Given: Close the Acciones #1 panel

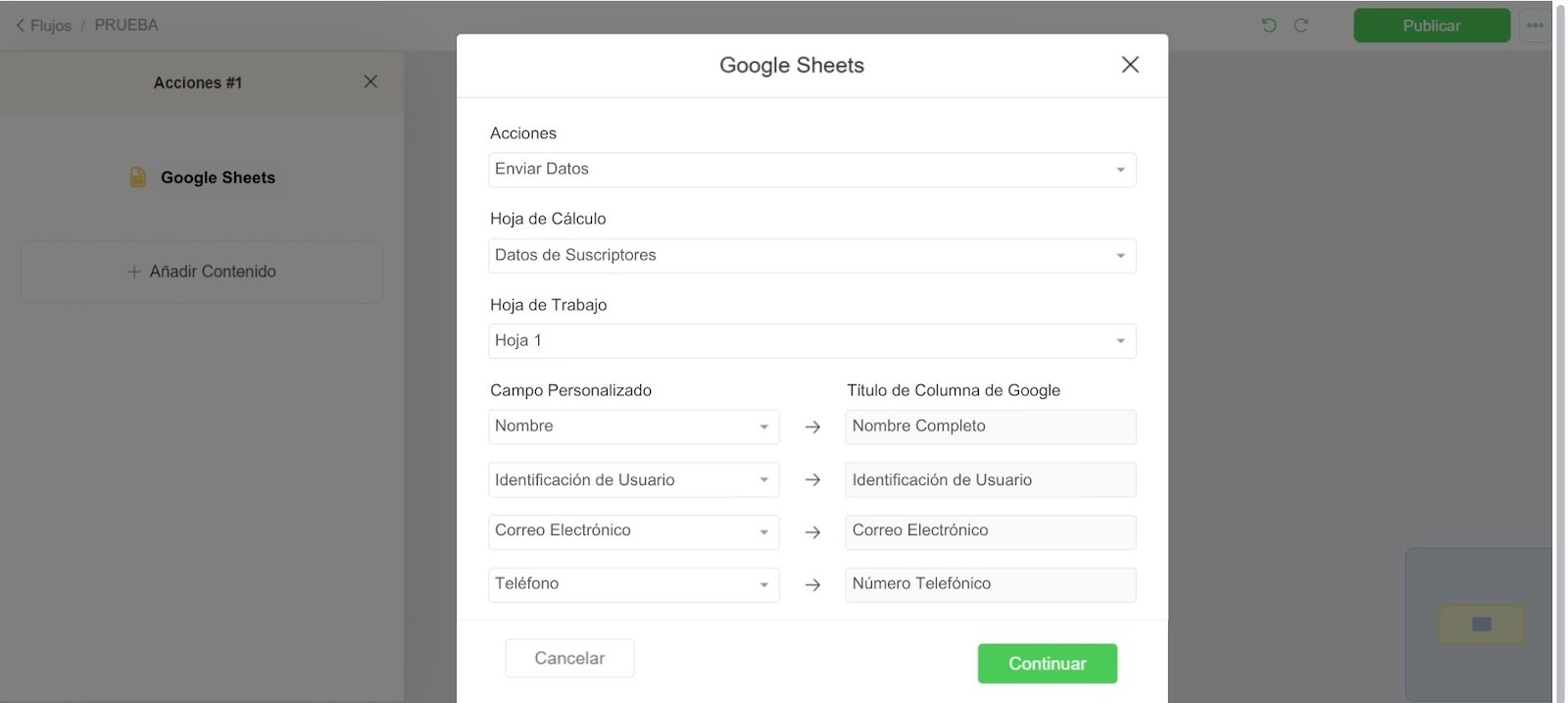Looking at the screenshot, I should coord(370,81).
